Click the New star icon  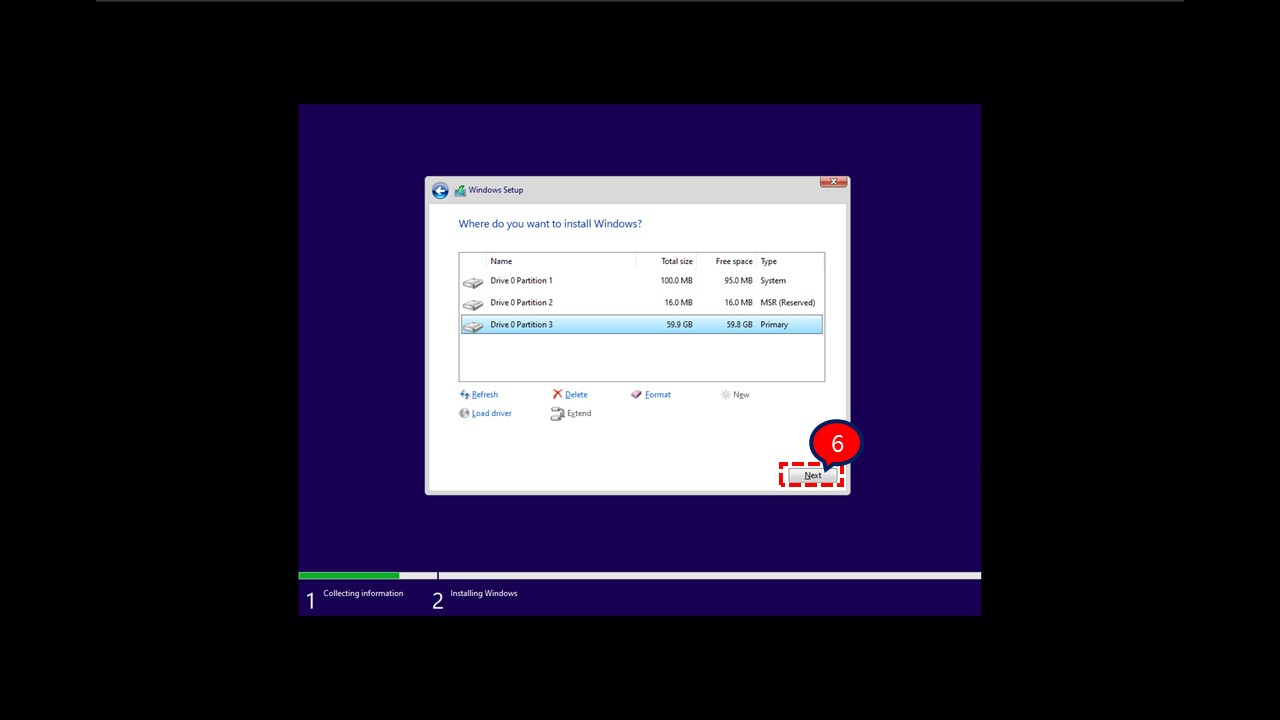click(726, 395)
